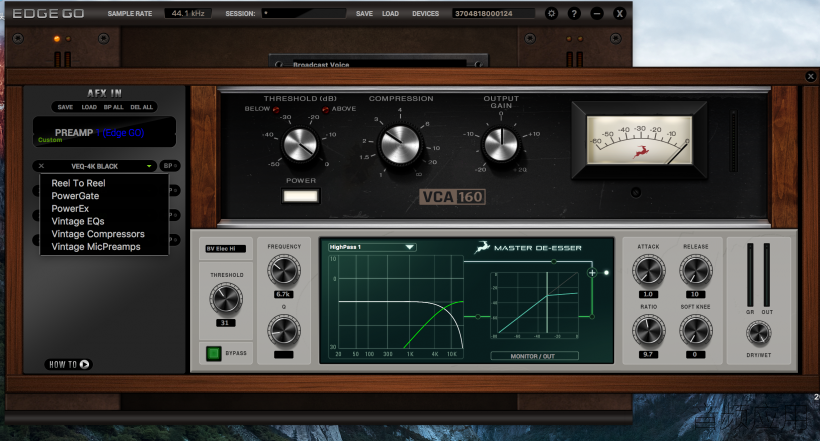Click the VCA 160 THRESHOLD knob

[x=300, y=144]
